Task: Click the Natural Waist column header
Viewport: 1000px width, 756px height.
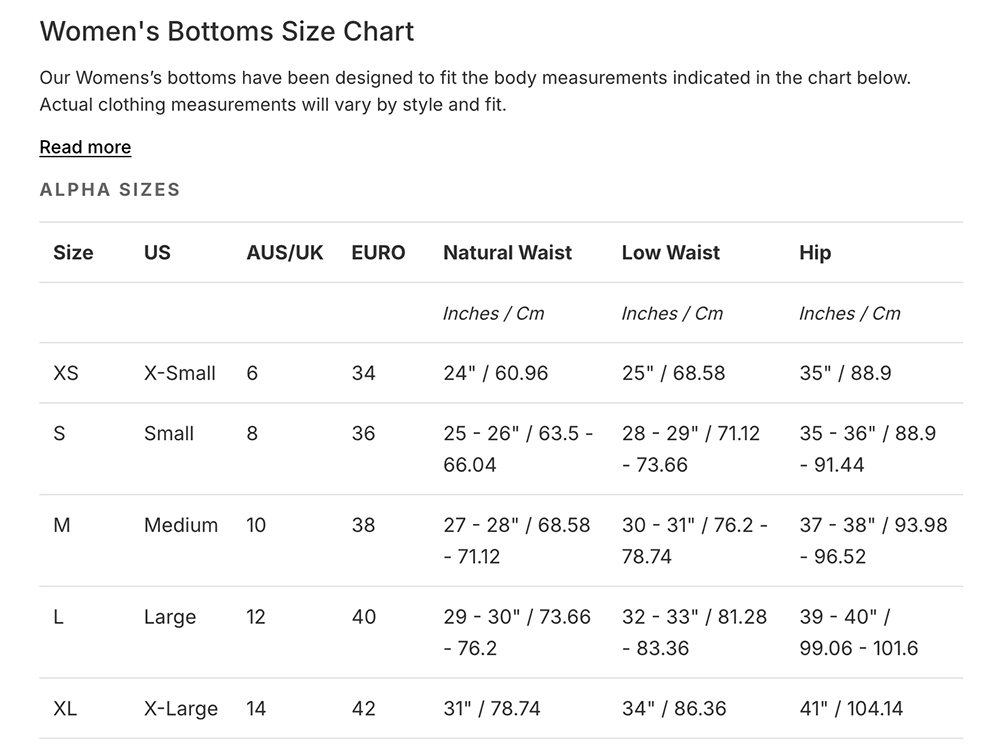Action: pos(507,253)
